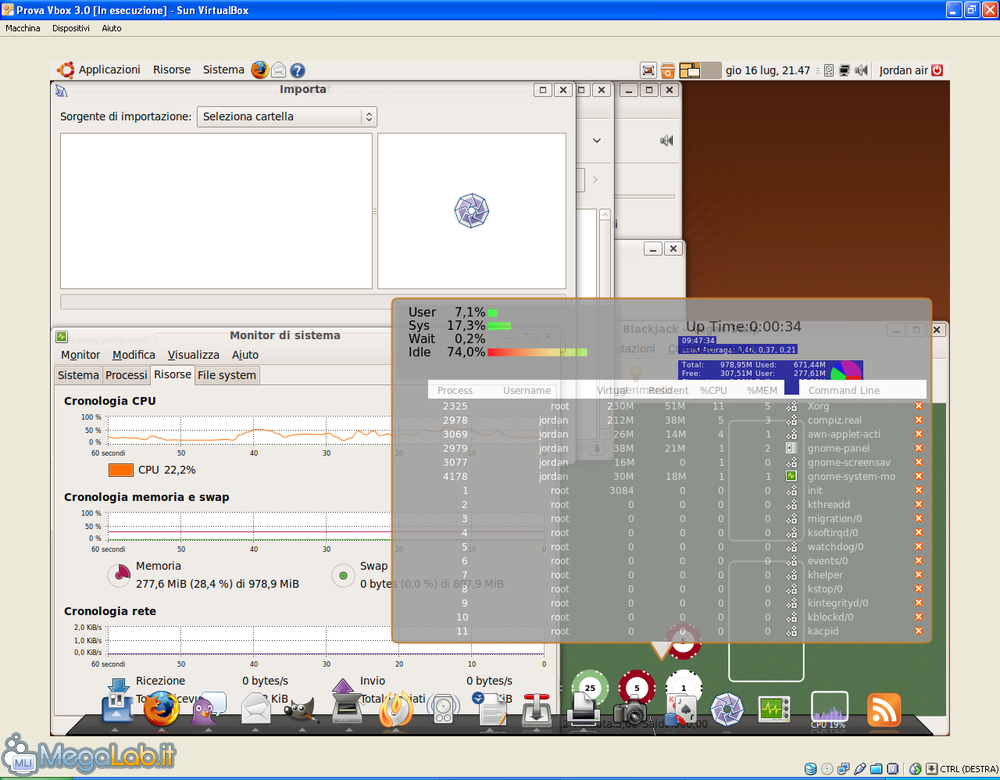This screenshot has height=780, width=1000.
Task: Click the RSS feed icon in dock
Action: 883,709
